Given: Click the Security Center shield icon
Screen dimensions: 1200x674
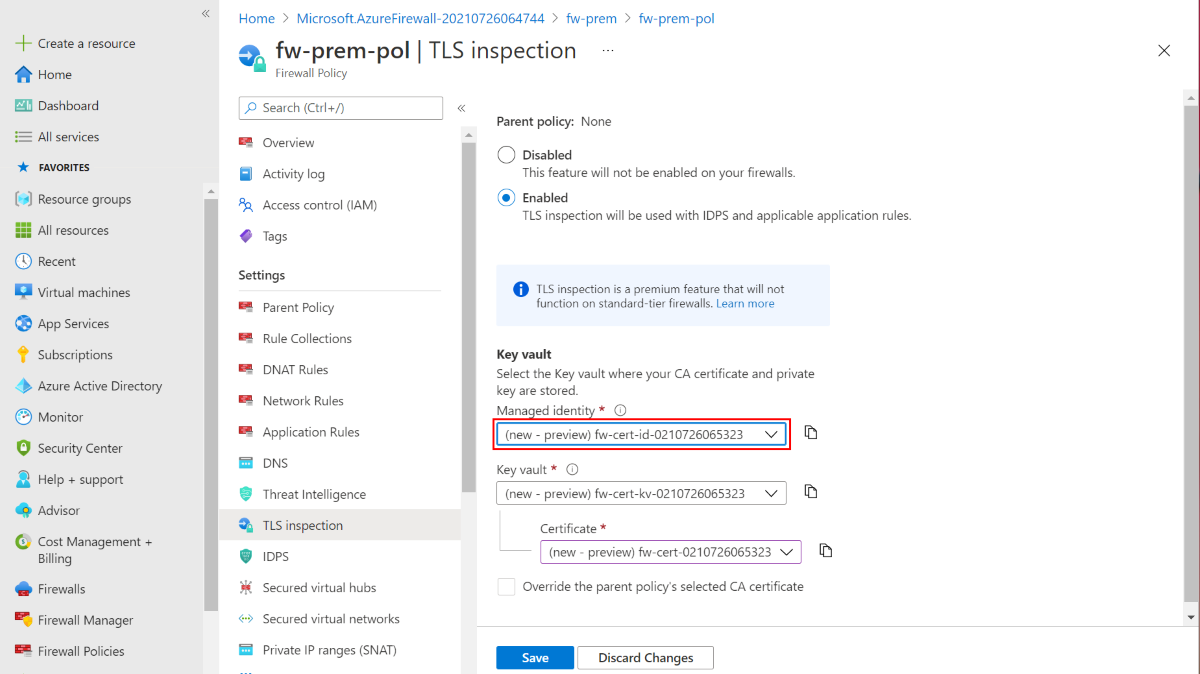Looking at the screenshot, I should [x=24, y=448].
